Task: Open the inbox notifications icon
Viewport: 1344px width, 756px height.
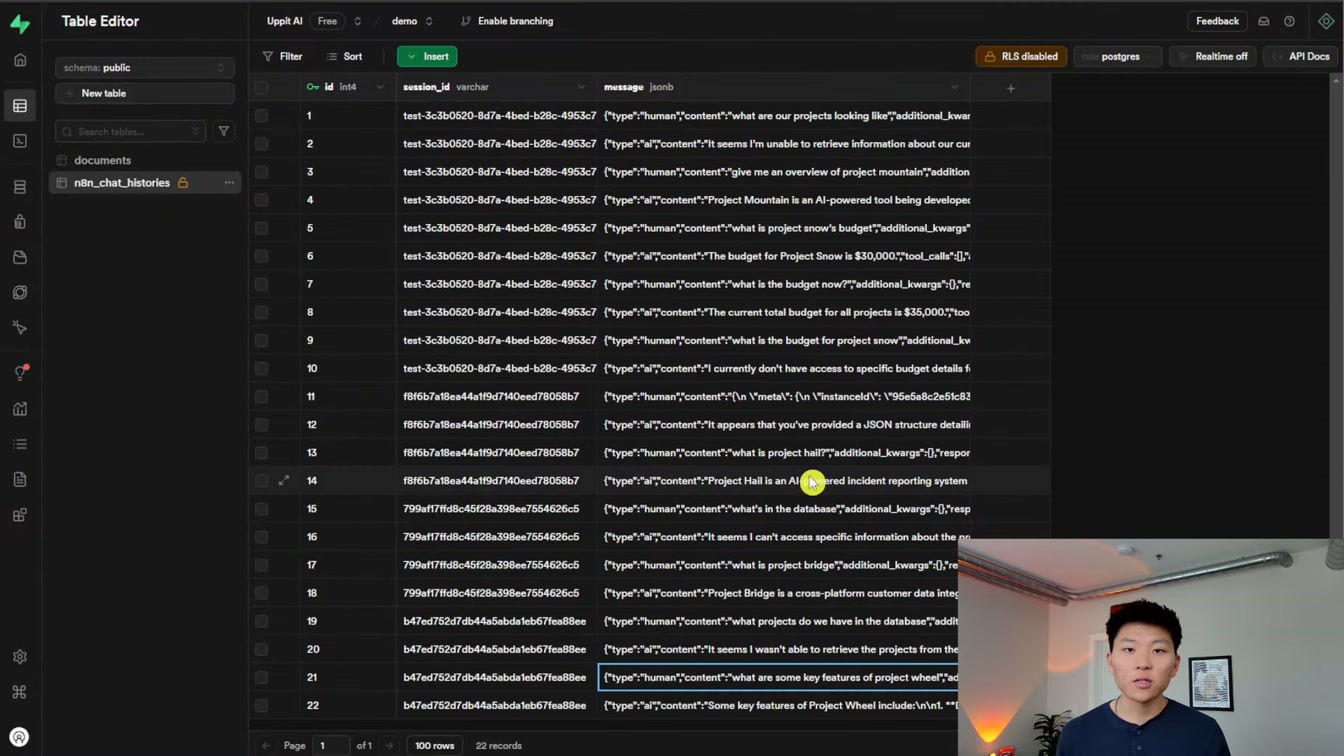Action: [1264, 21]
